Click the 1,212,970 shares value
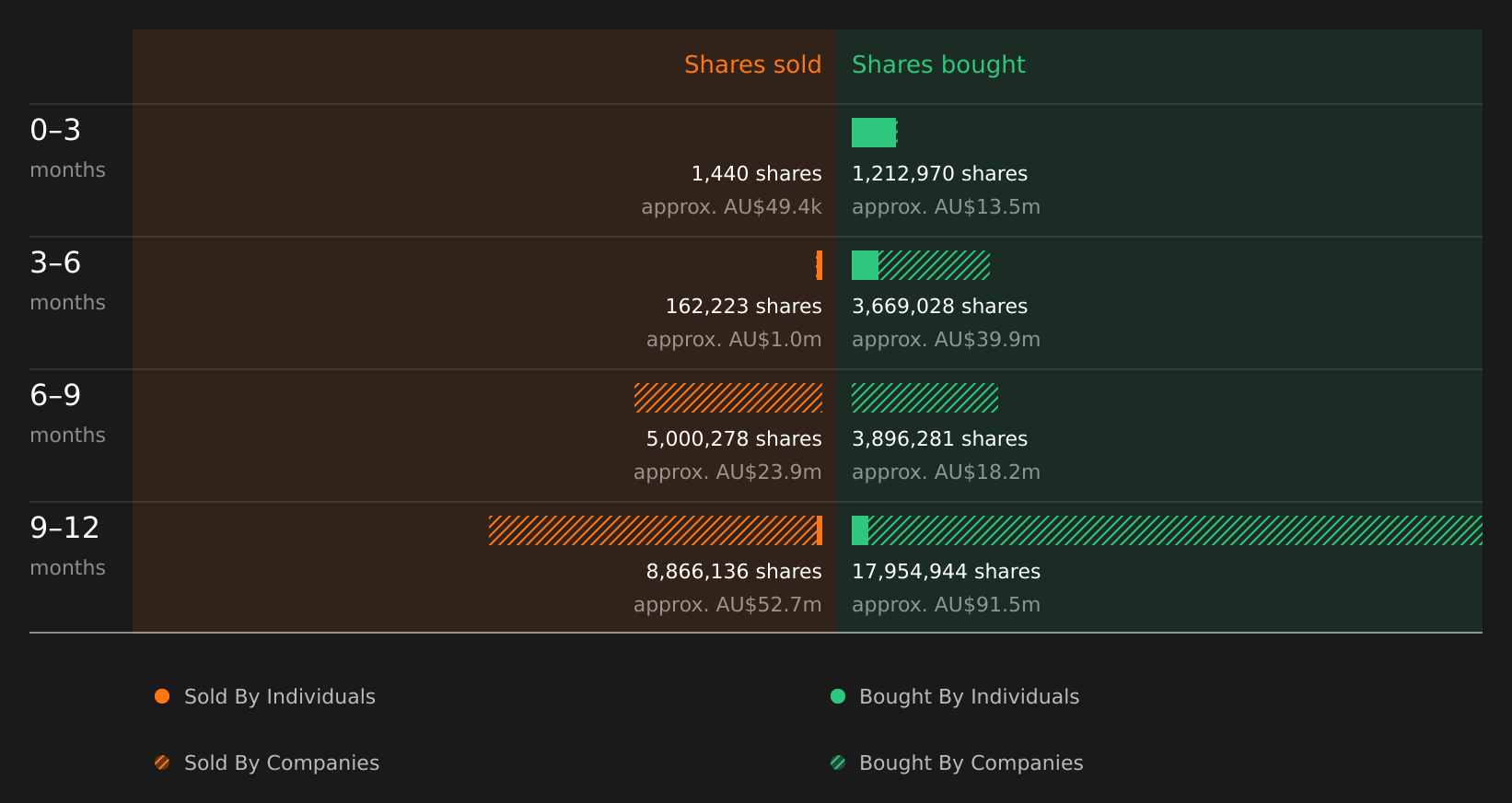The height and width of the screenshot is (803, 1512). coord(939,173)
